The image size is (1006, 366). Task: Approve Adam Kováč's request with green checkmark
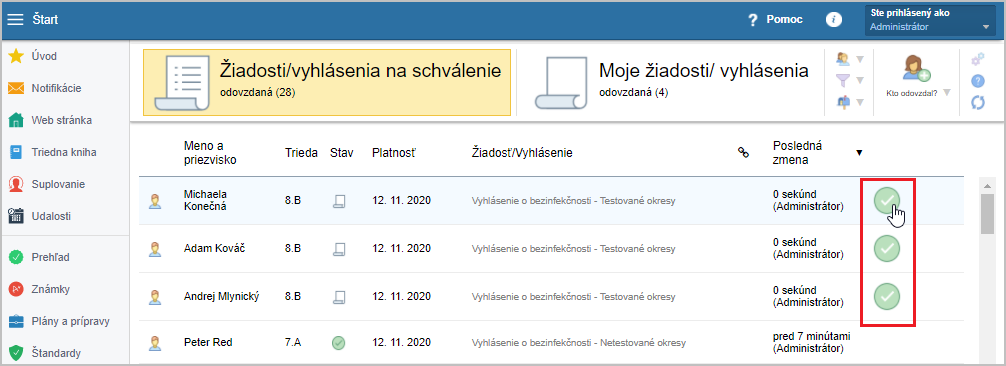887,248
